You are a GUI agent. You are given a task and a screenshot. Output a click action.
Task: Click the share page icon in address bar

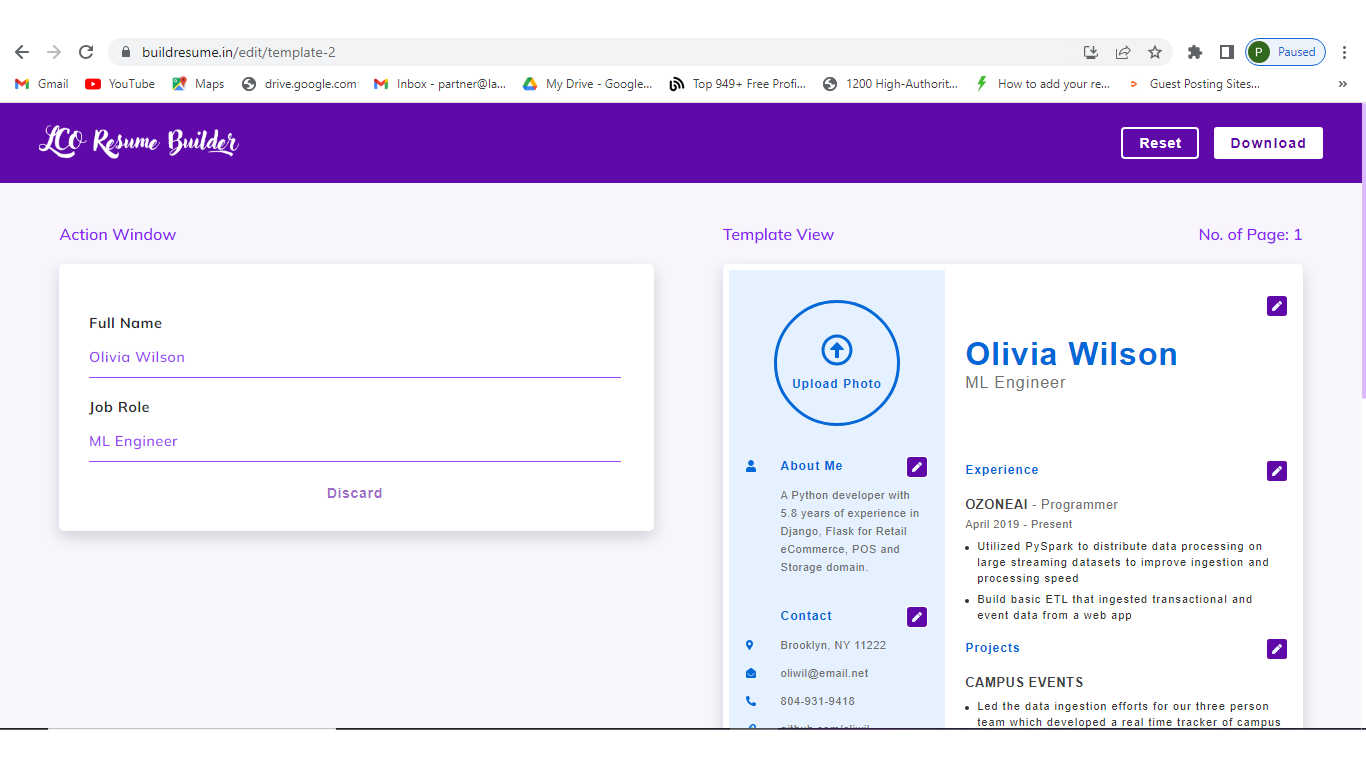pyautogui.click(x=1123, y=52)
